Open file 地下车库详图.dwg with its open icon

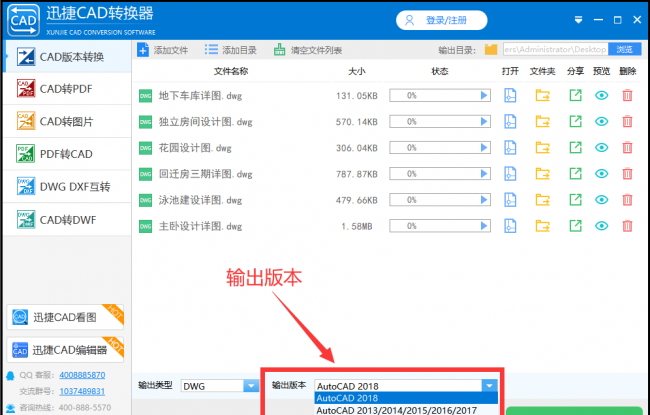pos(510,96)
